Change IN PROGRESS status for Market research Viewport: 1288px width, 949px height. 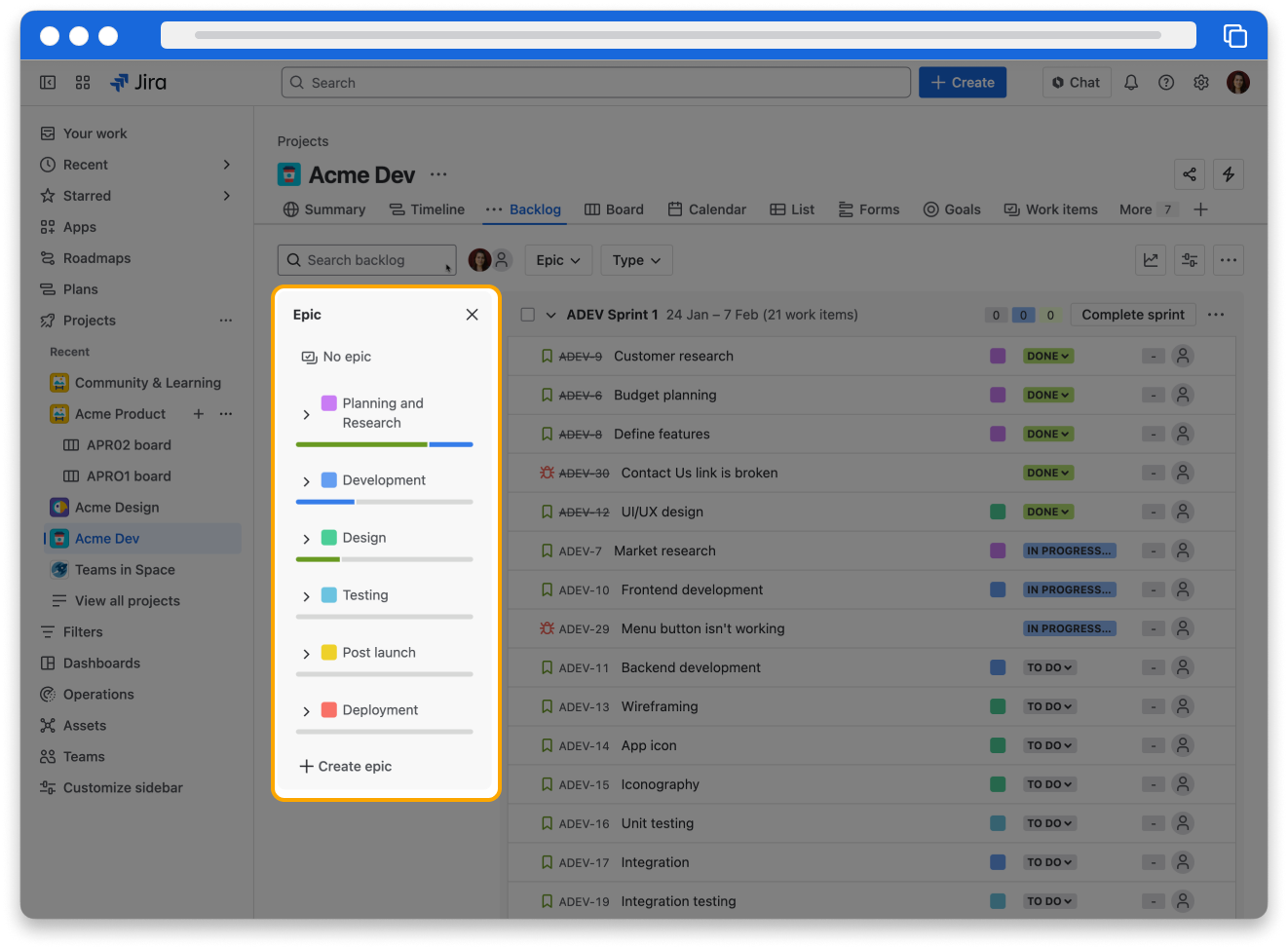[1069, 550]
